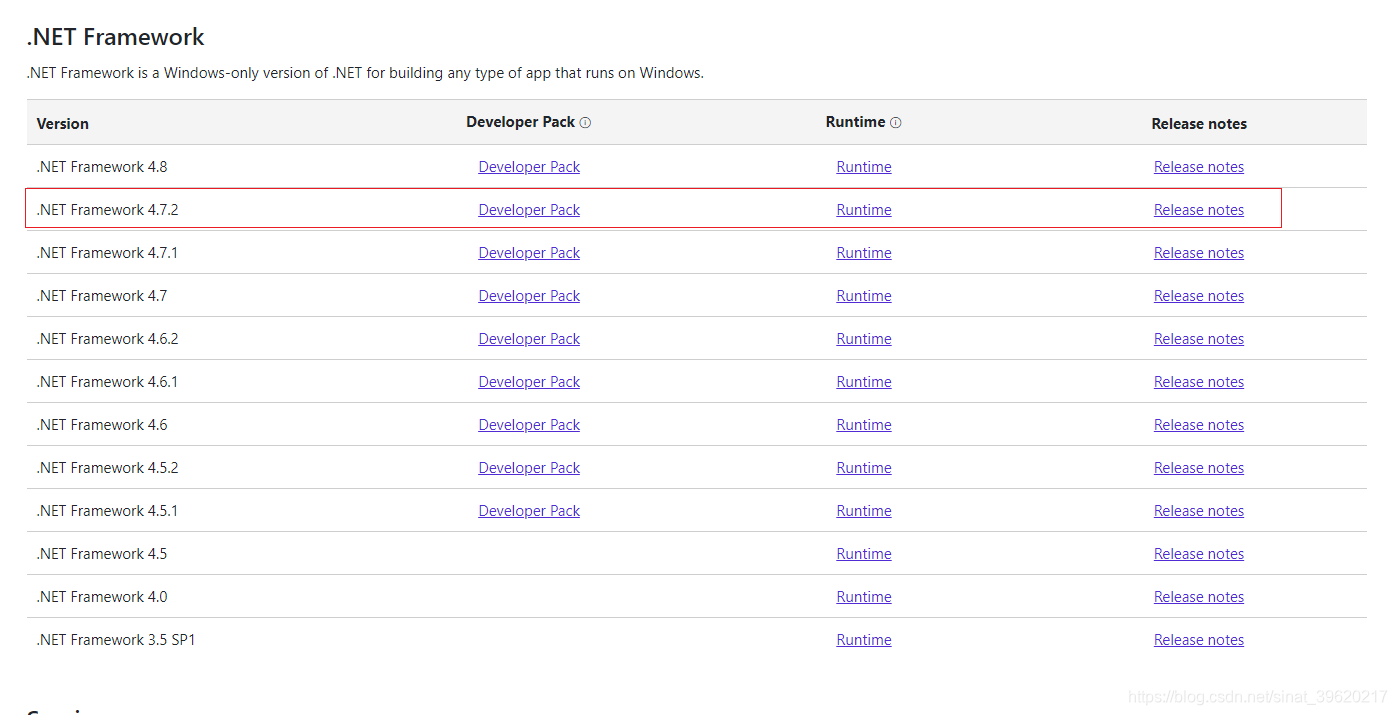
Task: Select the .NET Framework 4.5.1 version cell
Action: click(x=107, y=511)
